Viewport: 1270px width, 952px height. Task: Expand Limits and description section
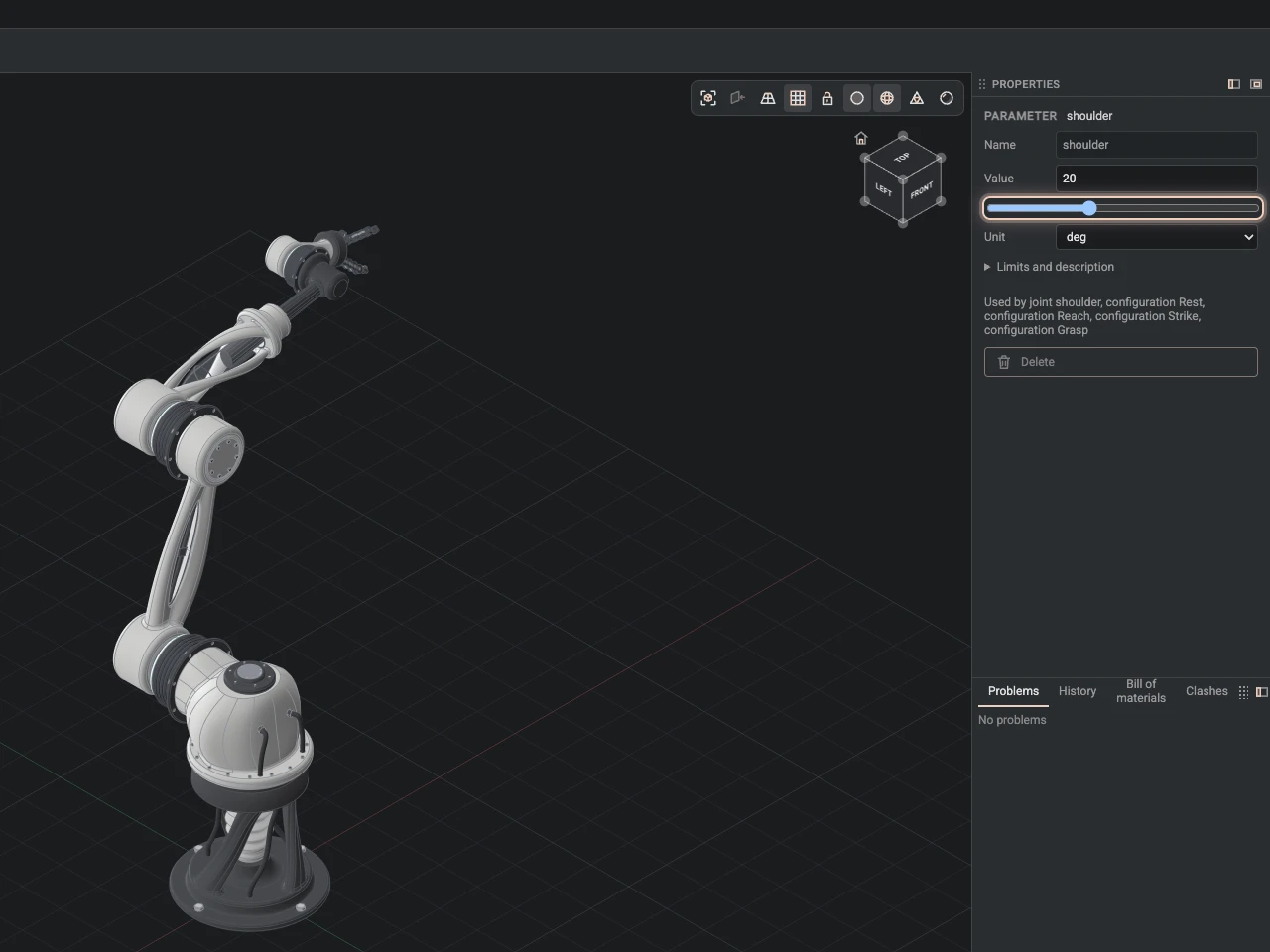pos(1049,267)
